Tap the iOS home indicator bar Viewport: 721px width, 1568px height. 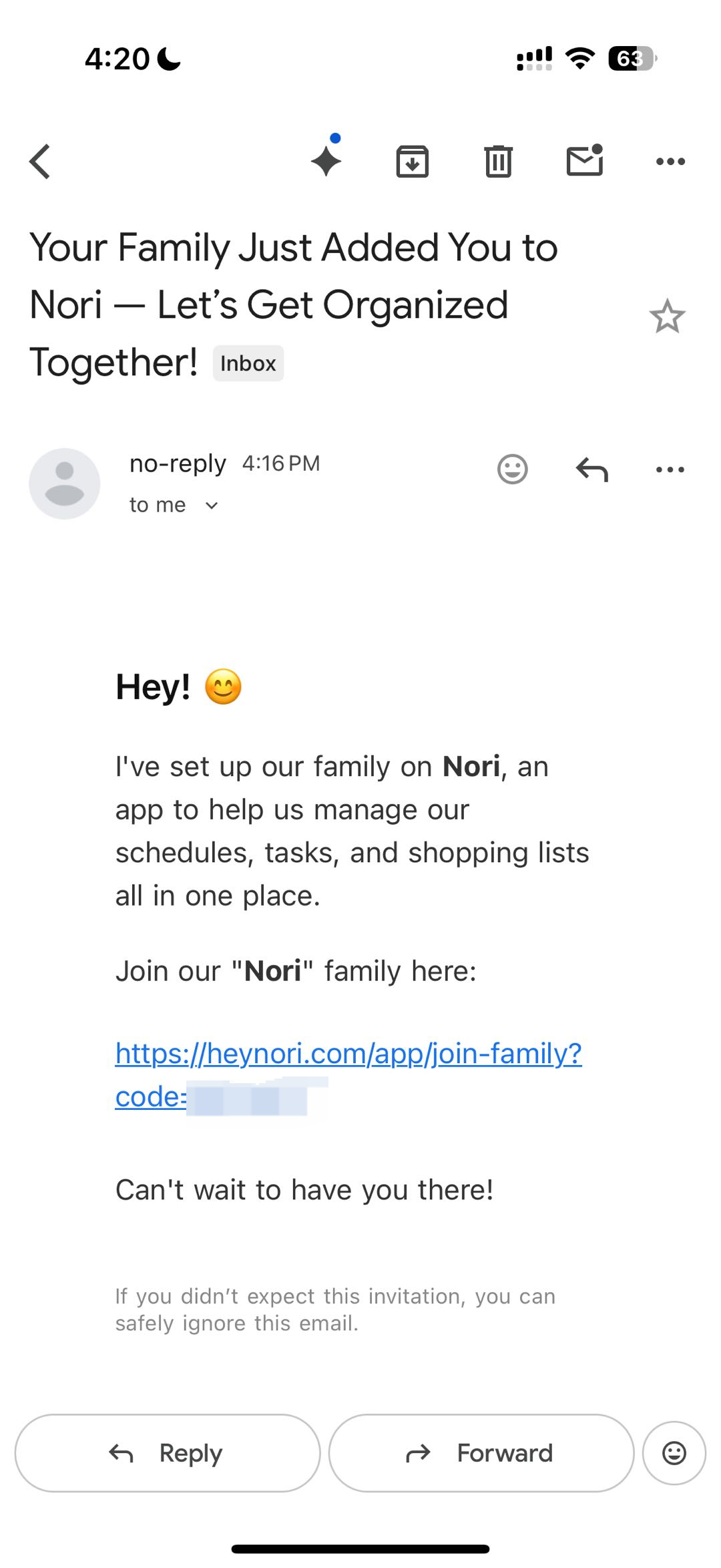pos(360,1549)
